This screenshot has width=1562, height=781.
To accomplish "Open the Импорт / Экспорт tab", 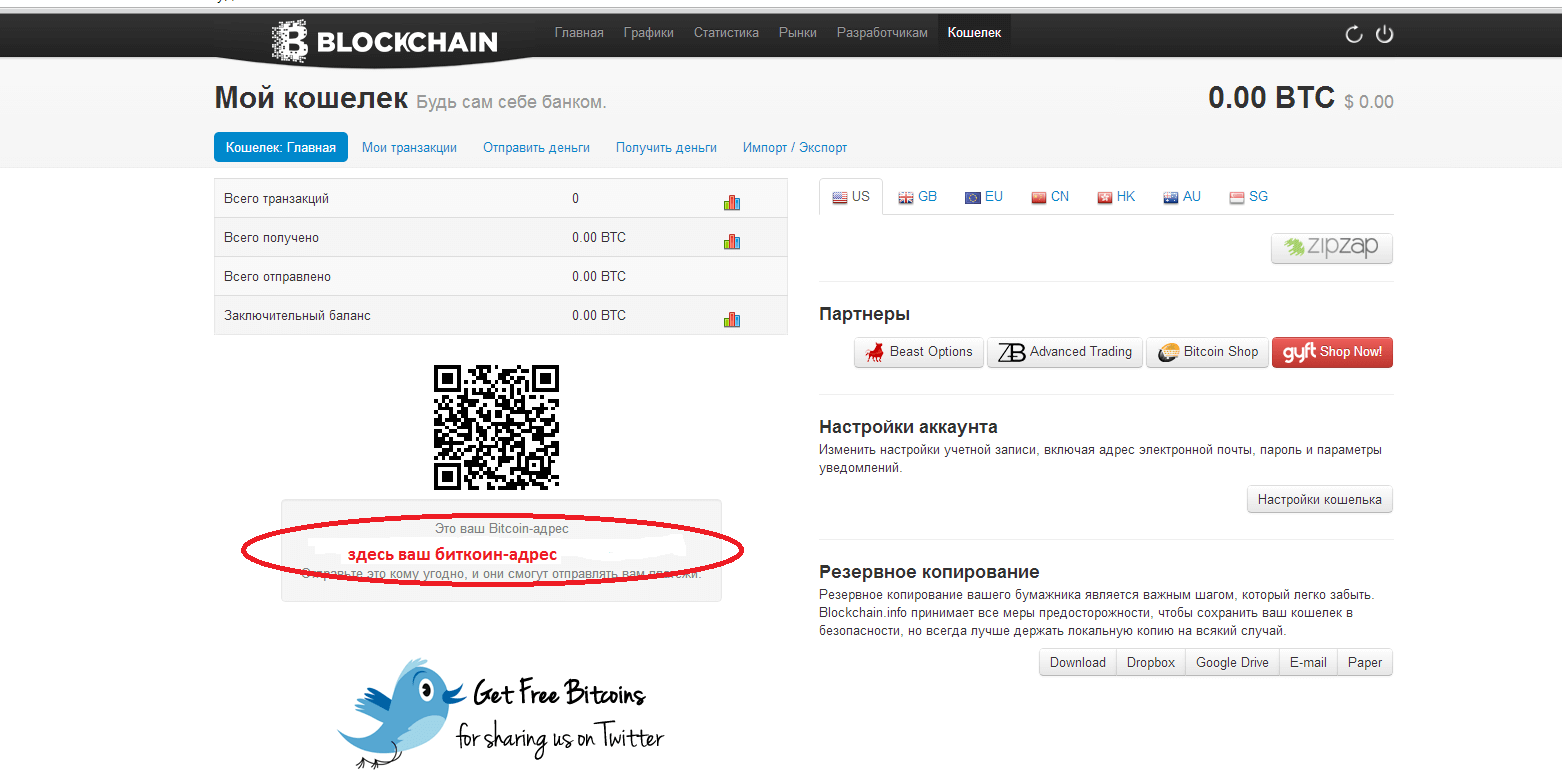I will (x=795, y=147).
